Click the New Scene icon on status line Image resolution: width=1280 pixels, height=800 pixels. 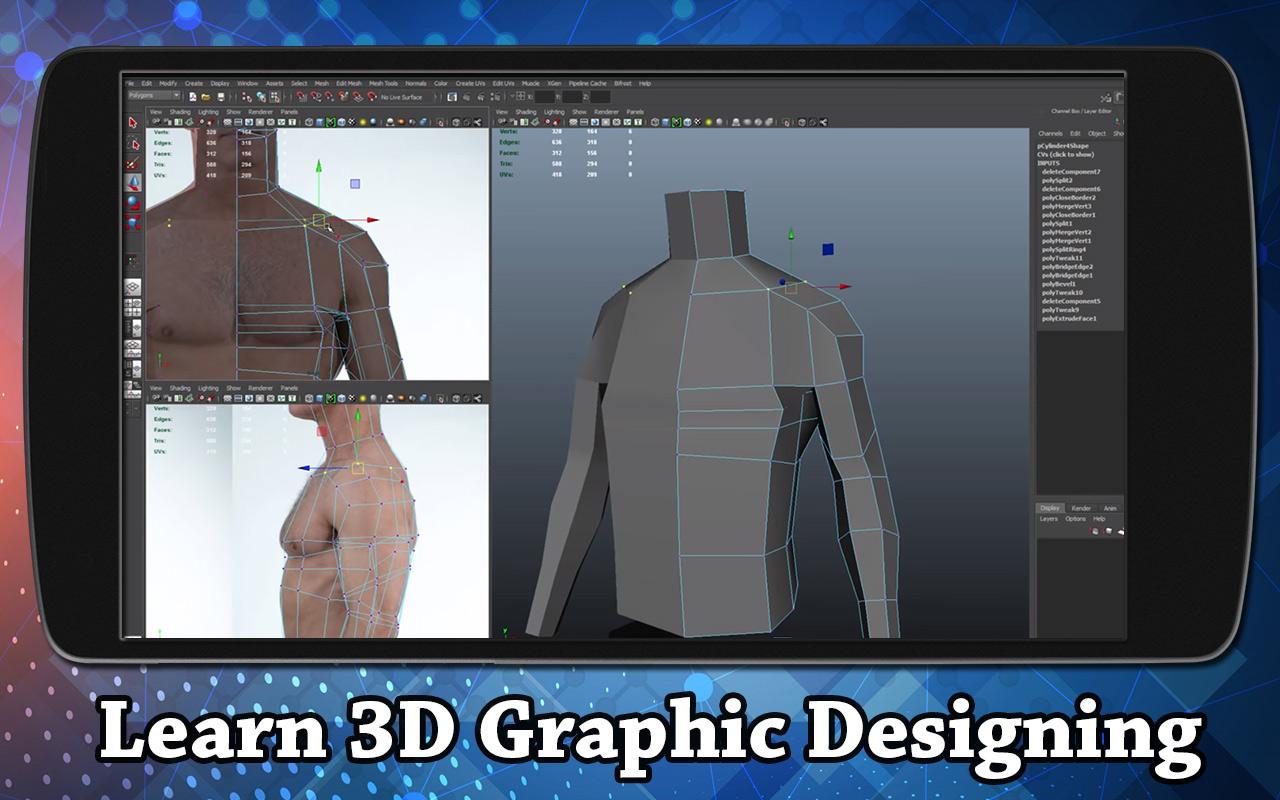click(x=191, y=97)
